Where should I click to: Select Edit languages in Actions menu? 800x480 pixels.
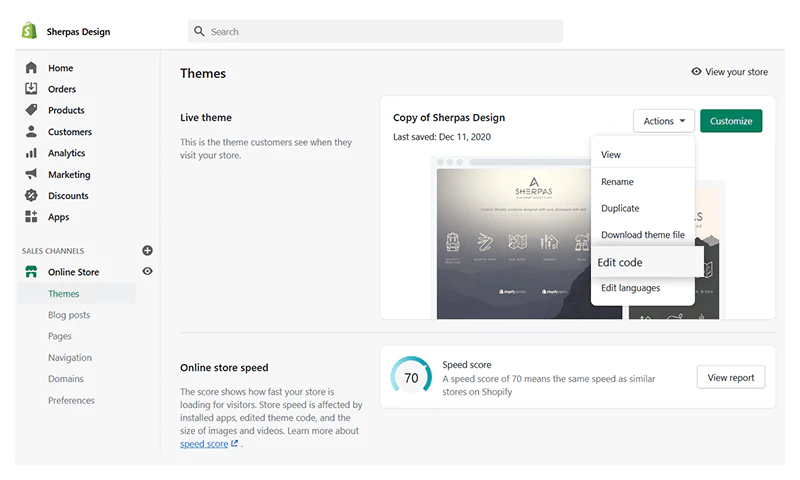point(643,288)
